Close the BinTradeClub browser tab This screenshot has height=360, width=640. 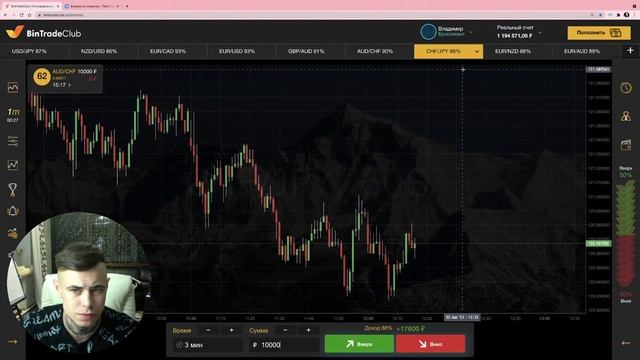point(58,6)
